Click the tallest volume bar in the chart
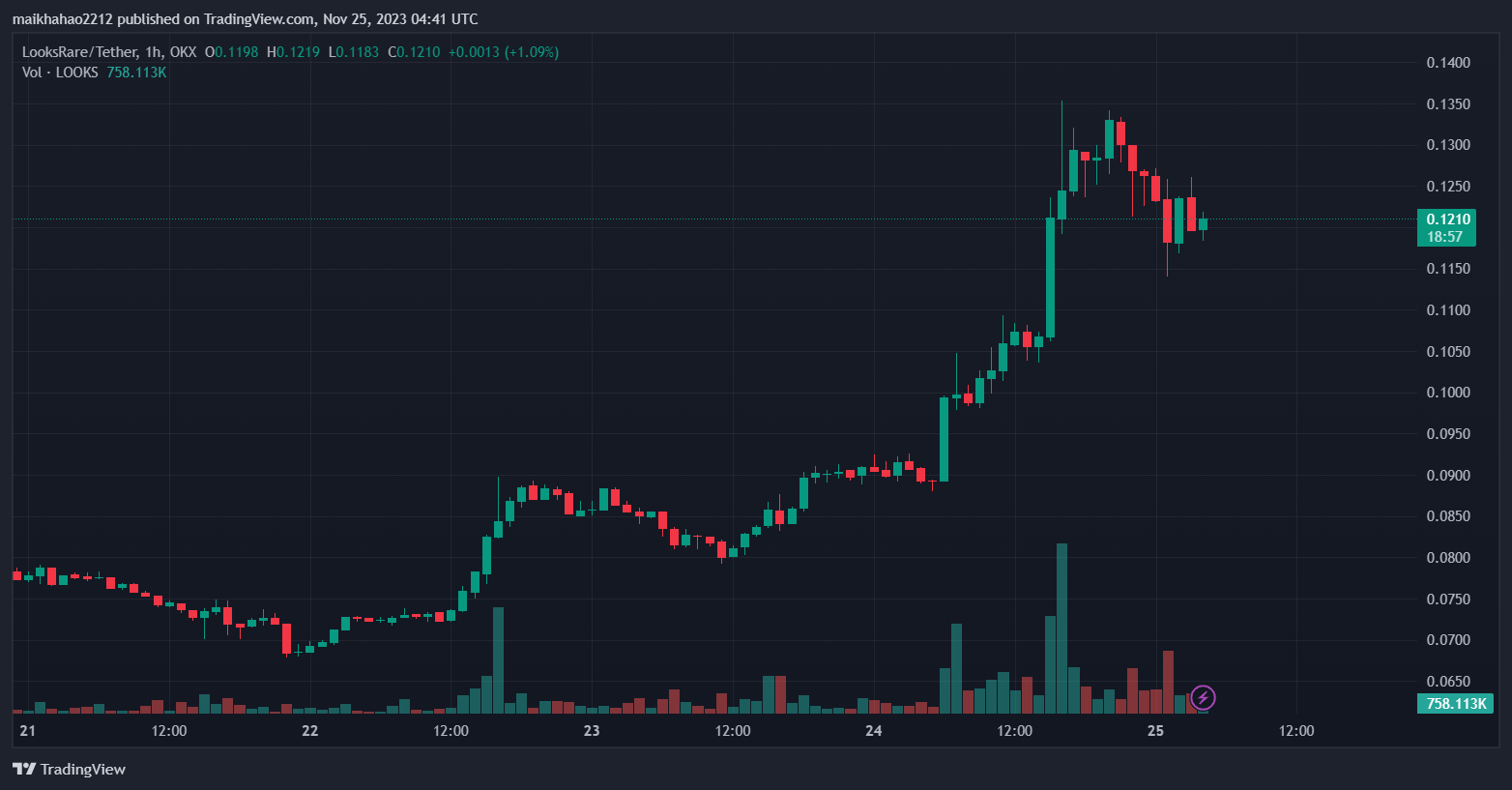 (1061, 629)
